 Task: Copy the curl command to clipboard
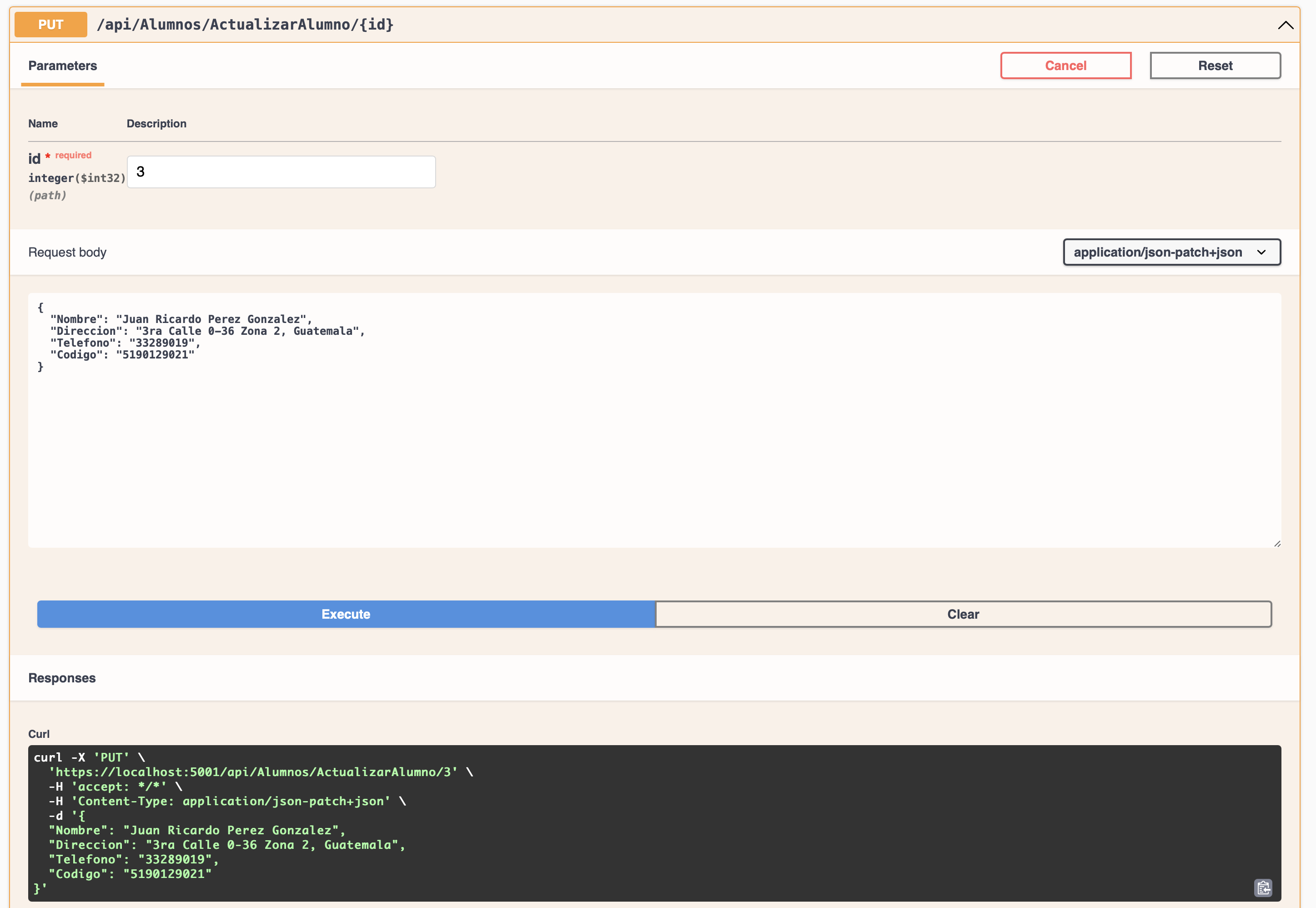click(x=1264, y=888)
